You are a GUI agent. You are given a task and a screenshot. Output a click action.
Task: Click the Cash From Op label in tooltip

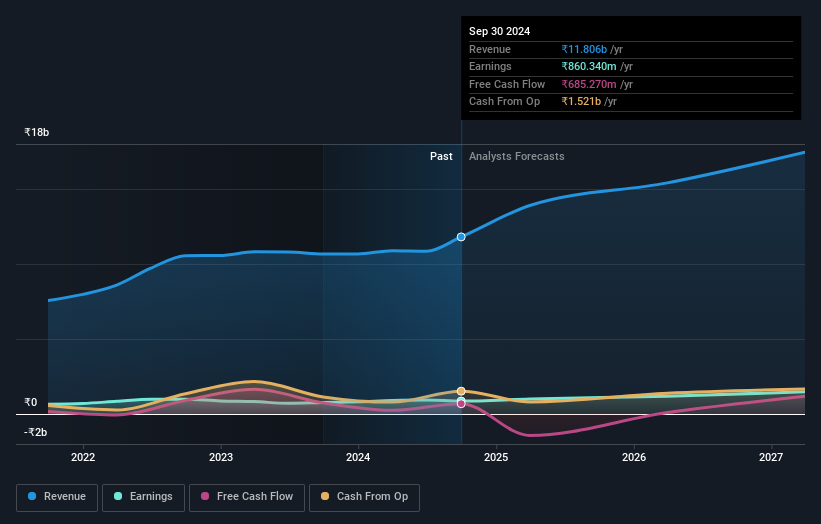click(x=504, y=102)
